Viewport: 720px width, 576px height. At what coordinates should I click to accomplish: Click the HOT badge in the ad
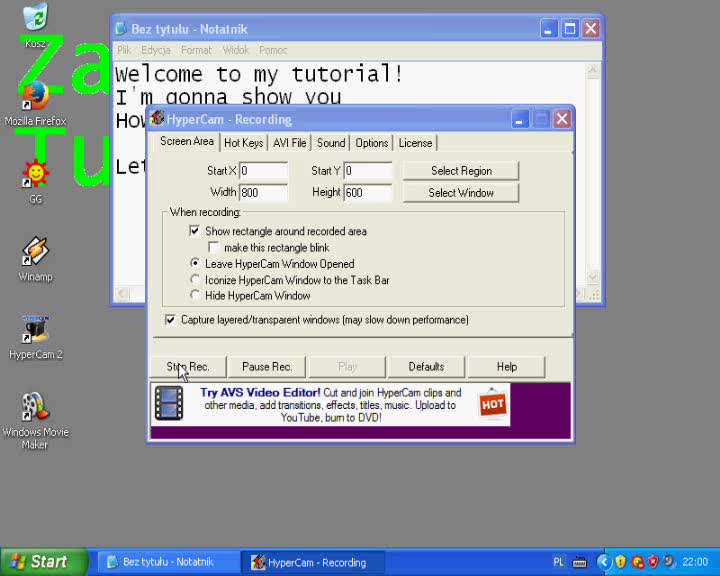tap(492, 404)
